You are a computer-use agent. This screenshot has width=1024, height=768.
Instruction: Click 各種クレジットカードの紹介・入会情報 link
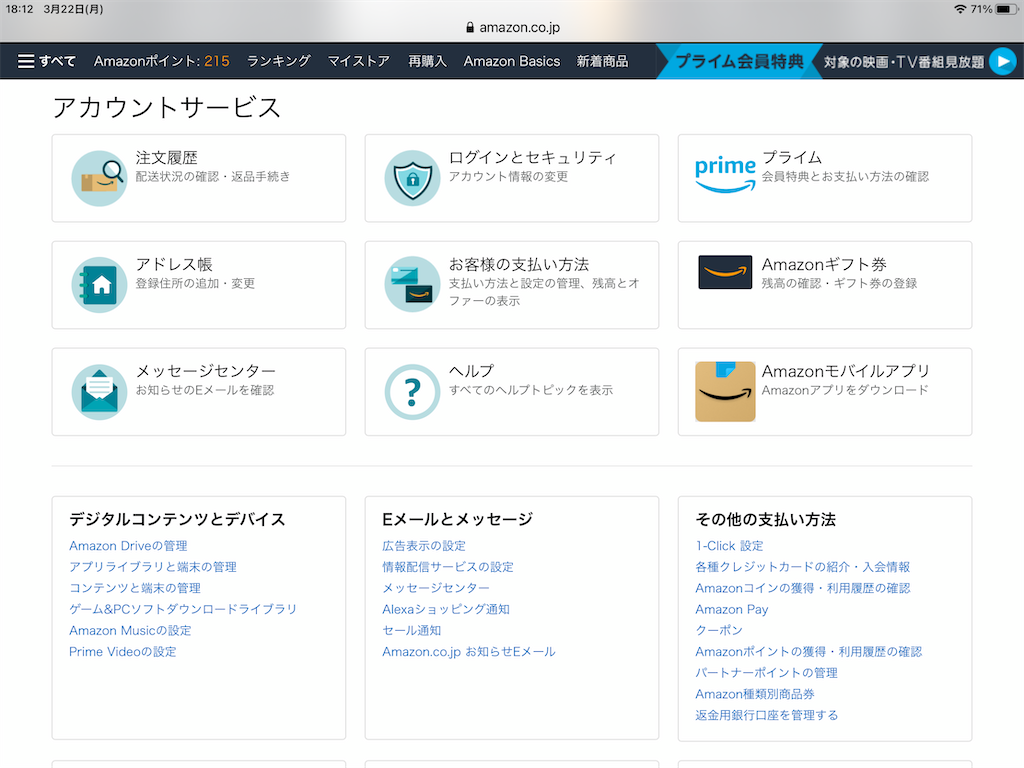(803, 567)
